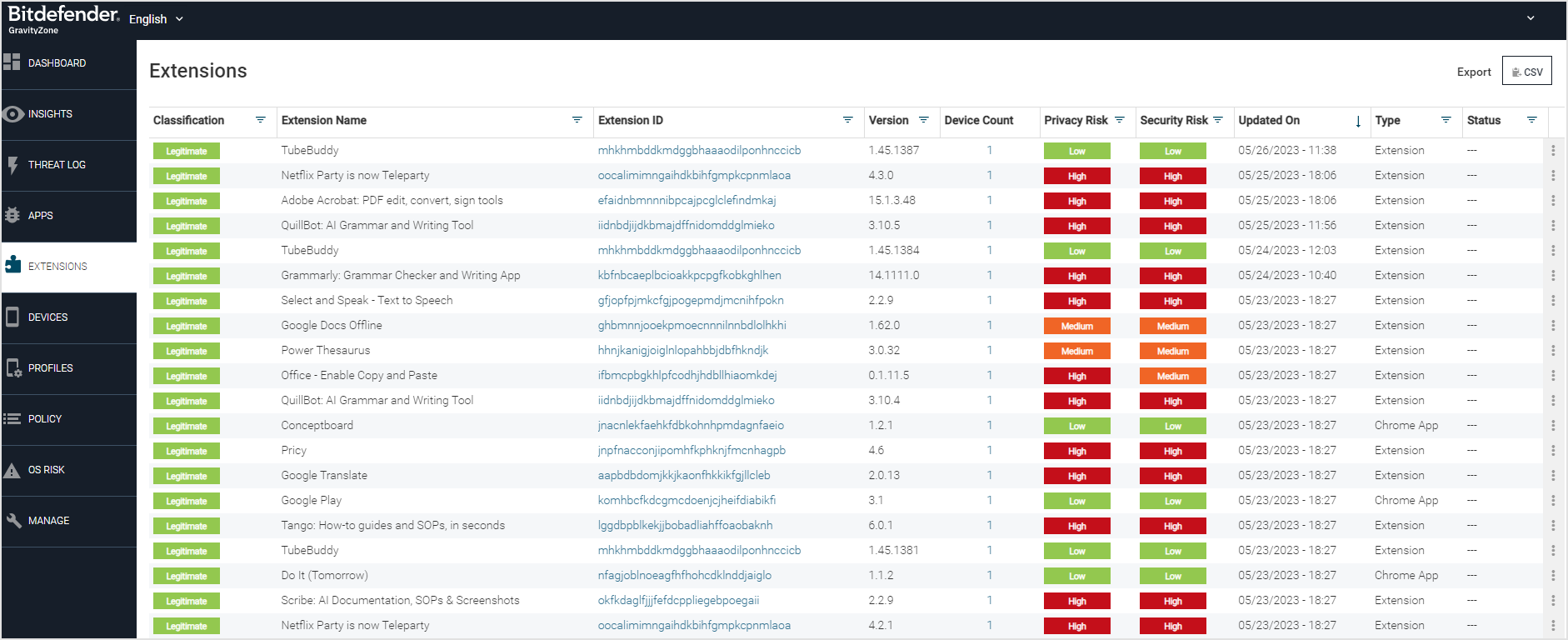Open device count for Netflix Party 4.3.0
The image size is (1568, 640).
point(989,176)
